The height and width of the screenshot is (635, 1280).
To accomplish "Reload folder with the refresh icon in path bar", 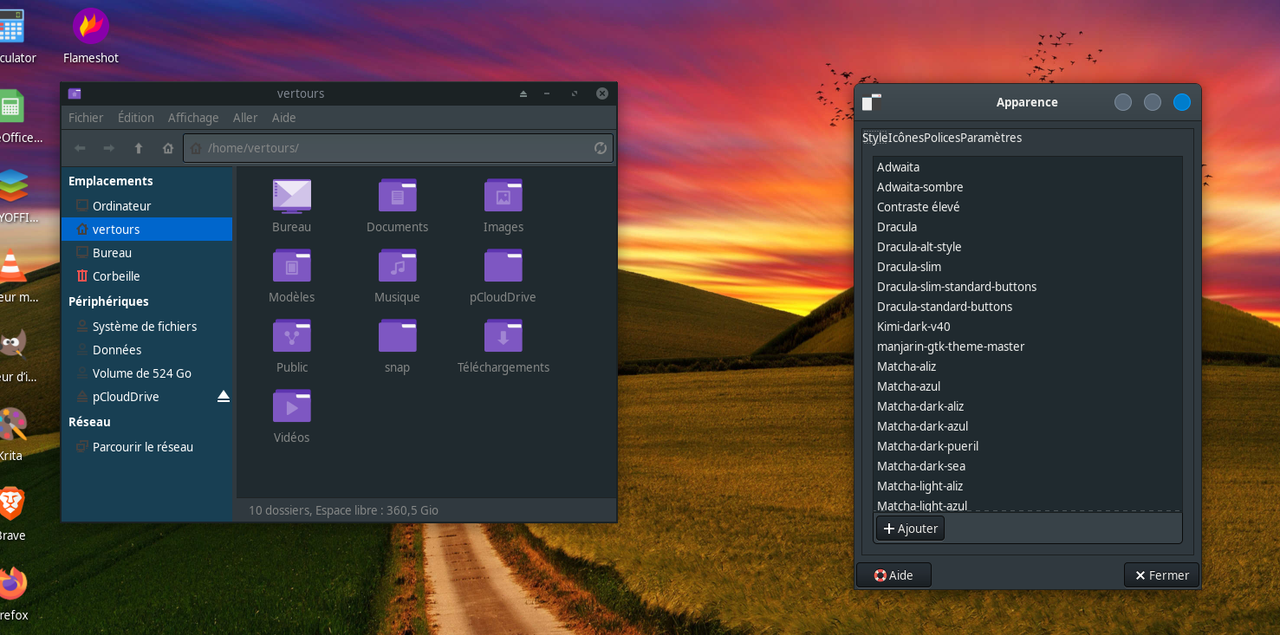I will (x=600, y=148).
